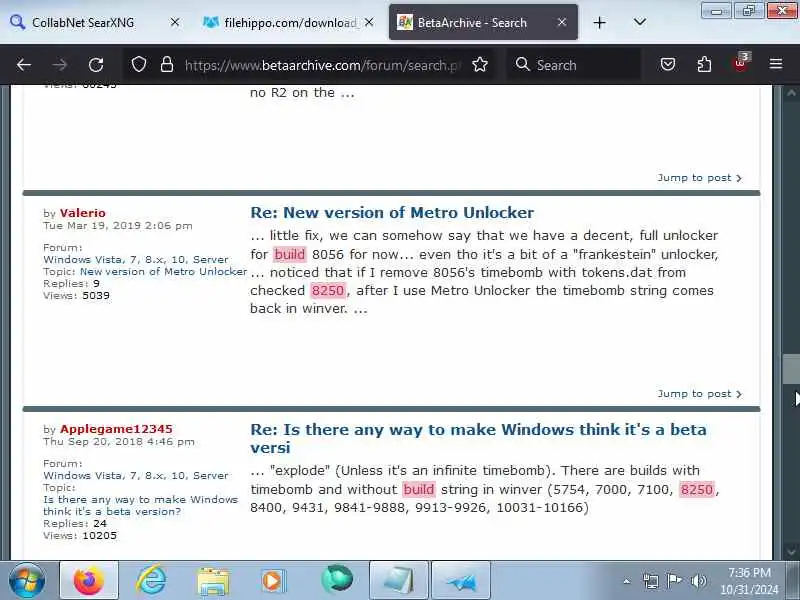Open Windows Explorer folder in taskbar
The height and width of the screenshot is (600, 800).
coord(213,581)
